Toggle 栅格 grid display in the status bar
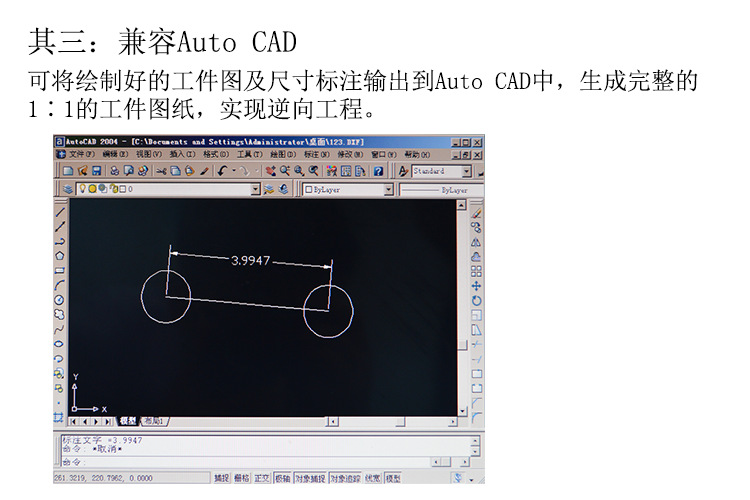 (242, 478)
